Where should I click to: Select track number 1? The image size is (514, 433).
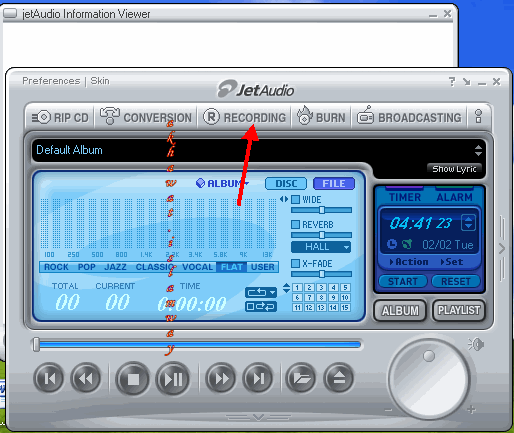pyautogui.click(x=297, y=288)
